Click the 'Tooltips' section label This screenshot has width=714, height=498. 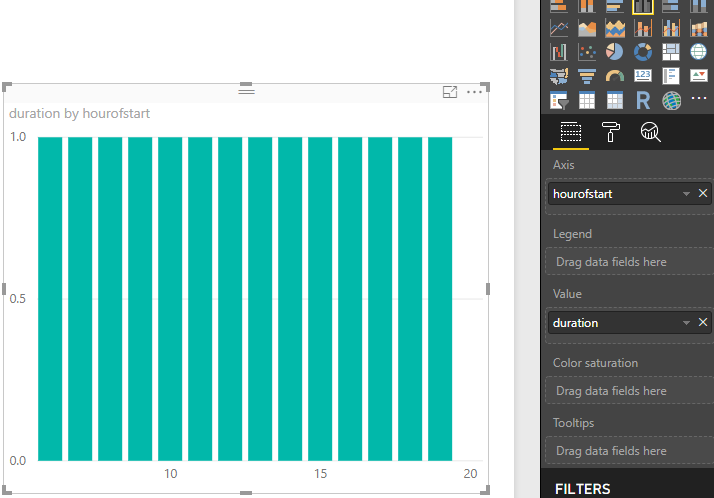(x=573, y=423)
